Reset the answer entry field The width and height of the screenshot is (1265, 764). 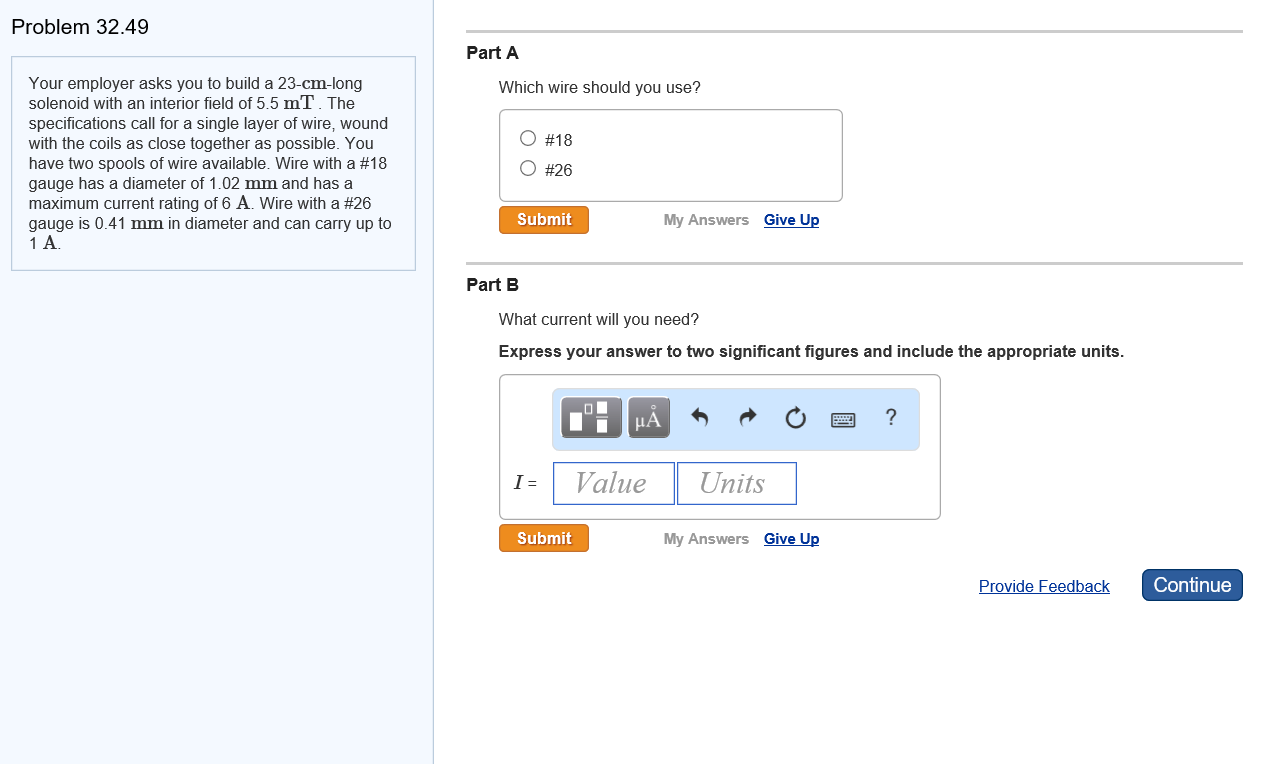795,418
